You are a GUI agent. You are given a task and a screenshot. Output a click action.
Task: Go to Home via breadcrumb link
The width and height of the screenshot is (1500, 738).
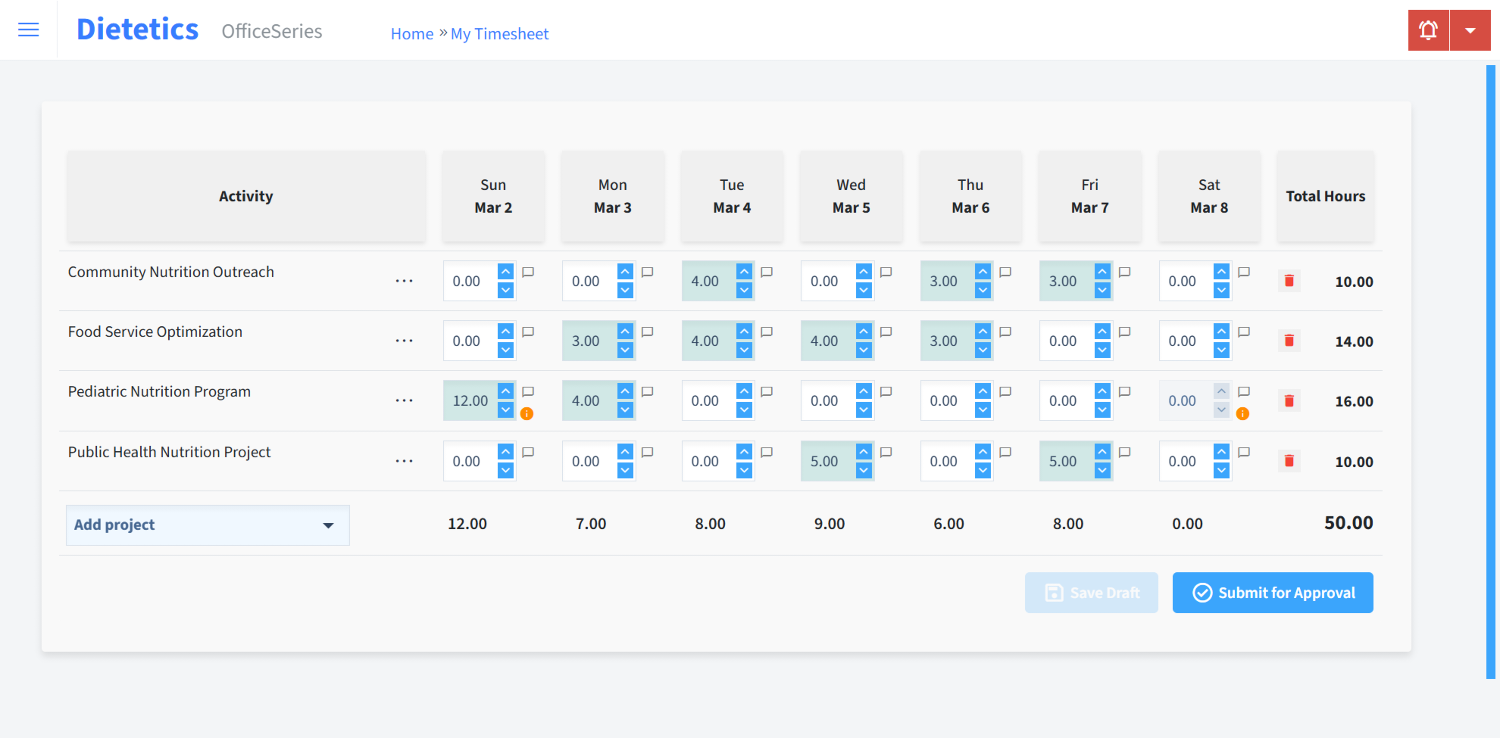point(412,33)
